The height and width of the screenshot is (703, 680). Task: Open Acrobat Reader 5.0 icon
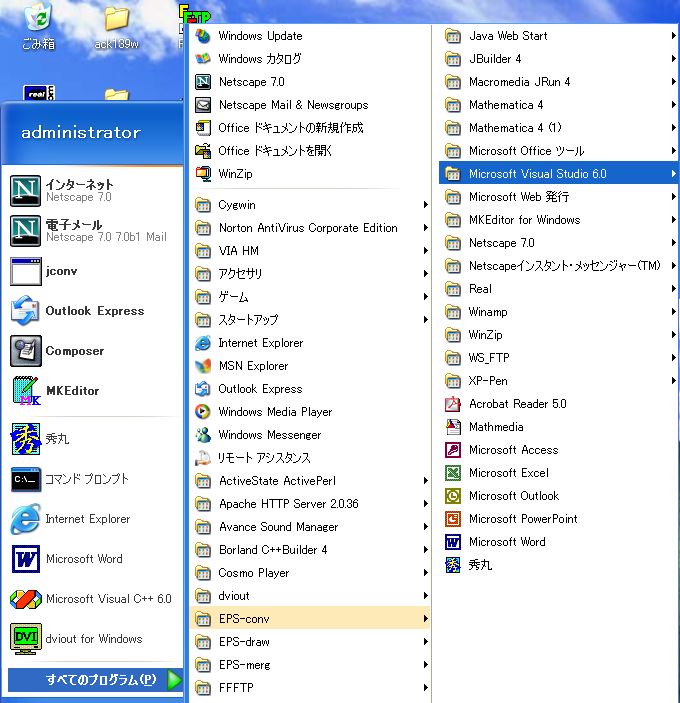pyautogui.click(x=453, y=404)
